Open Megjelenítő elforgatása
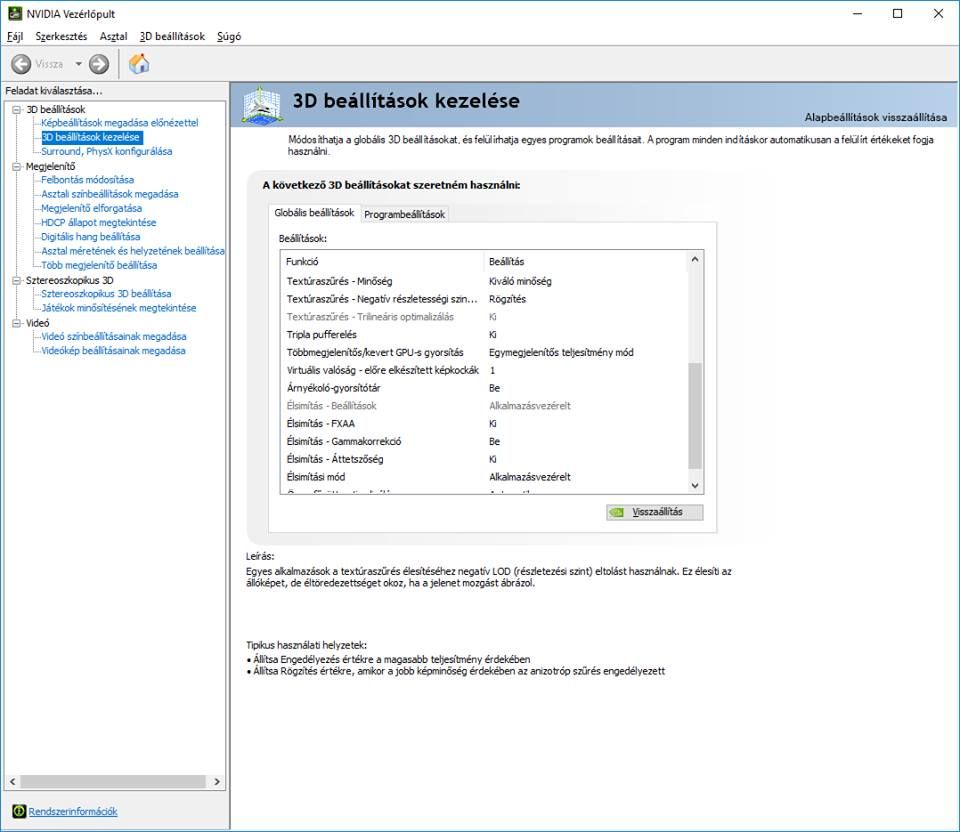Viewport: 960px width, 832px height. point(91,208)
